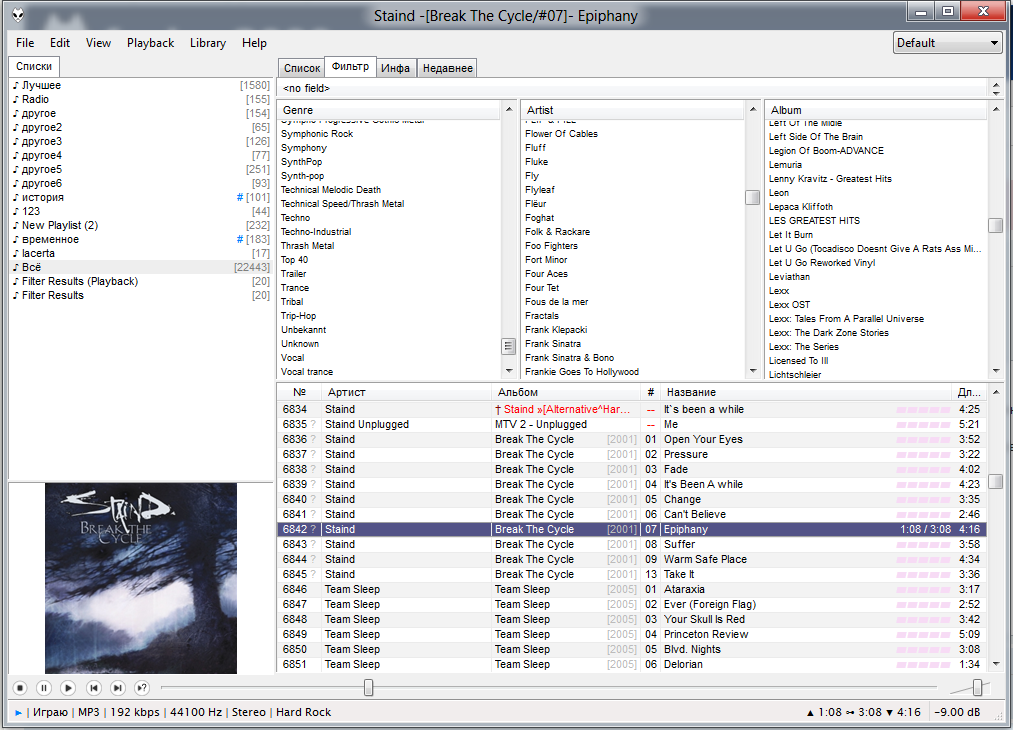Click the volume slider handle

click(978, 687)
